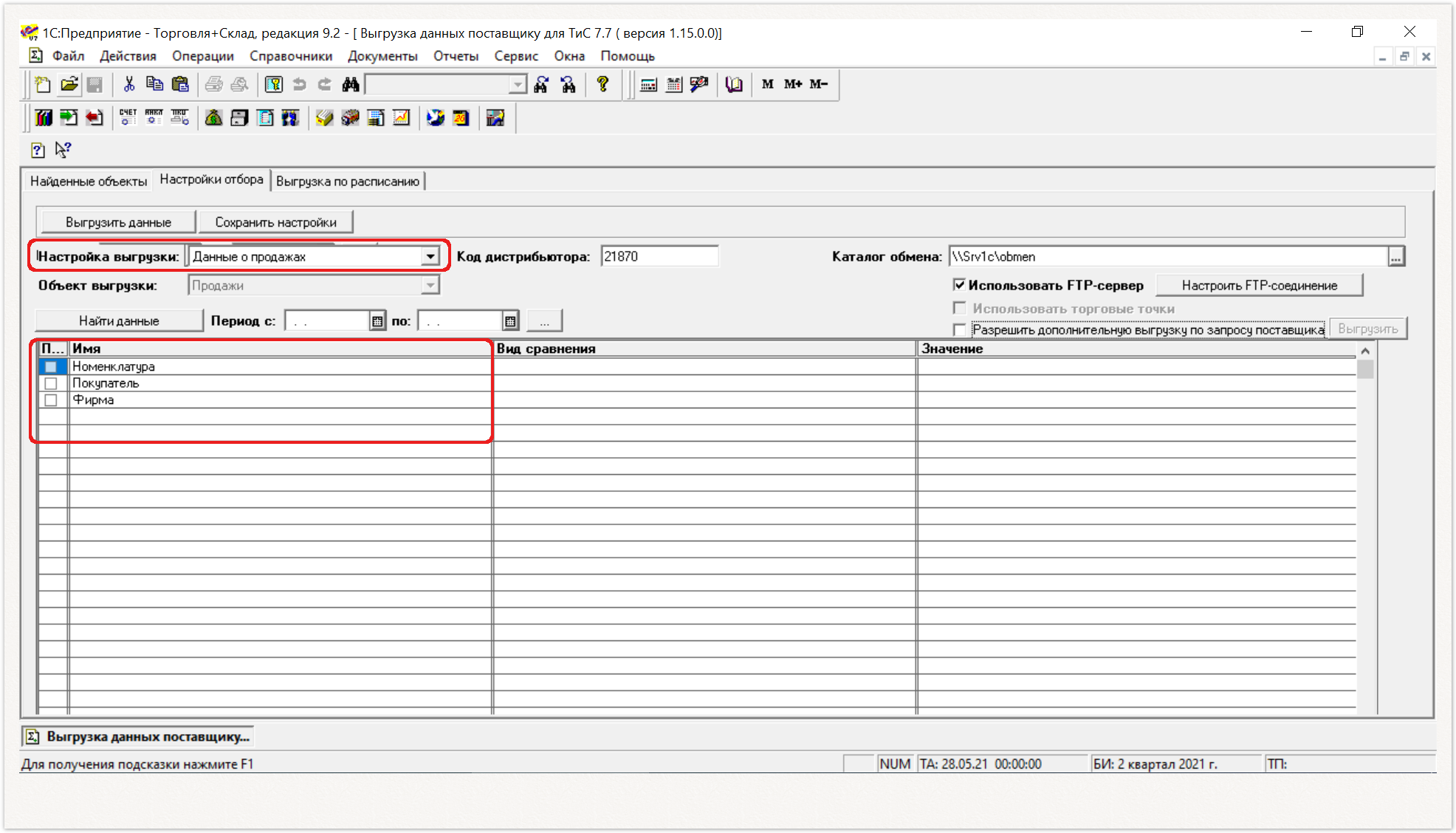Click the M+ memory add button
Screen dimensions: 1456x833
pos(793,84)
